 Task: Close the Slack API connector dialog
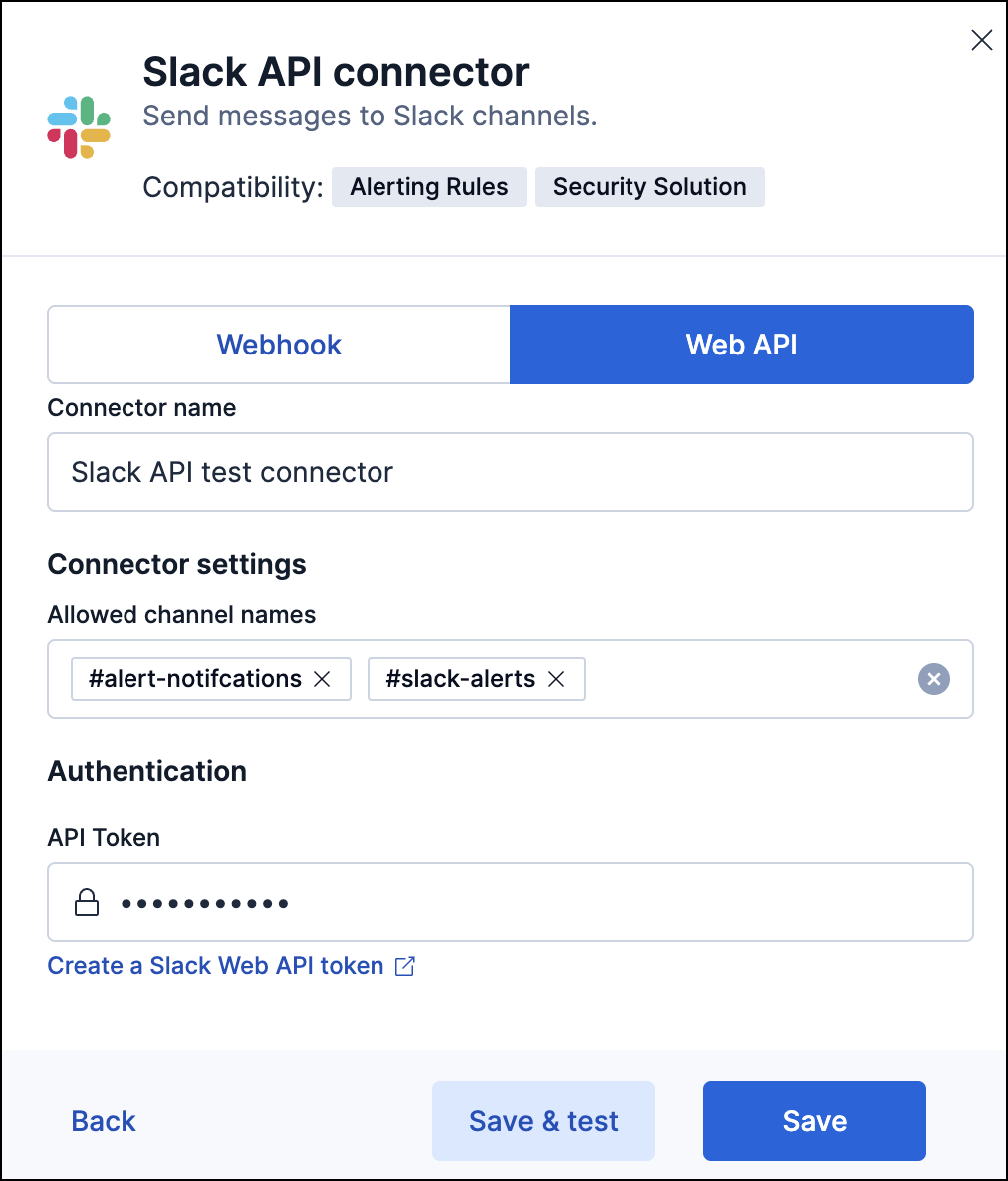[x=981, y=40]
